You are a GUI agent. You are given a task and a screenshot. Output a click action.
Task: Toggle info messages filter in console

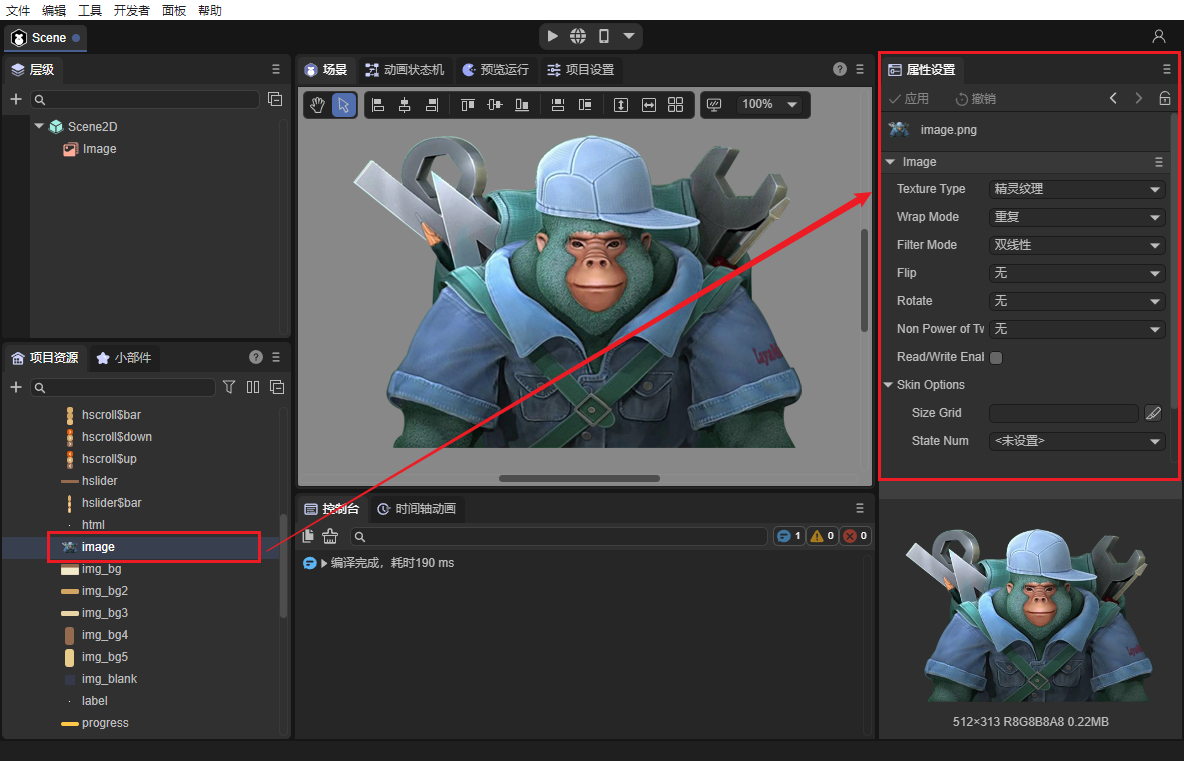tap(789, 536)
